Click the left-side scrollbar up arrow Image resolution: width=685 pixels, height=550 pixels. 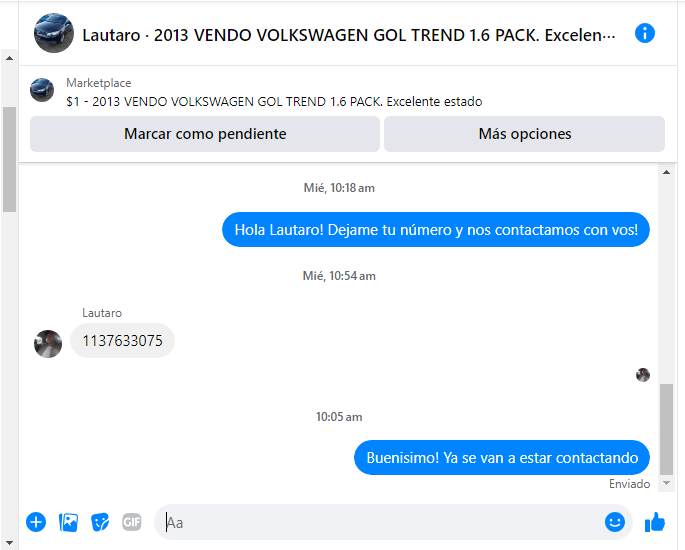(x=9, y=58)
